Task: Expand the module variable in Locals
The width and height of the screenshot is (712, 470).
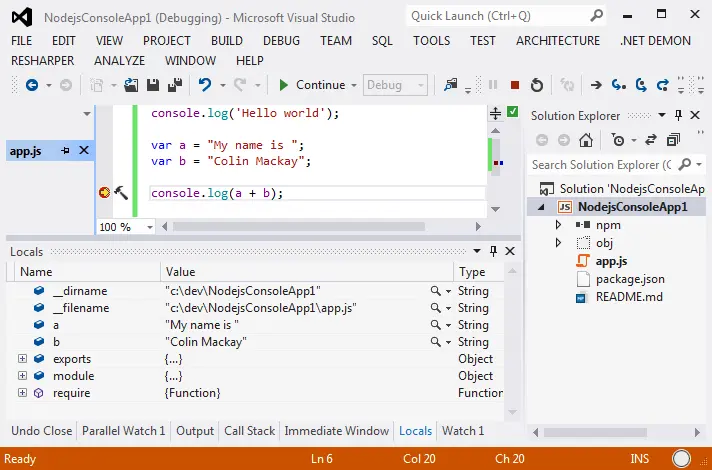Action: point(22,376)
